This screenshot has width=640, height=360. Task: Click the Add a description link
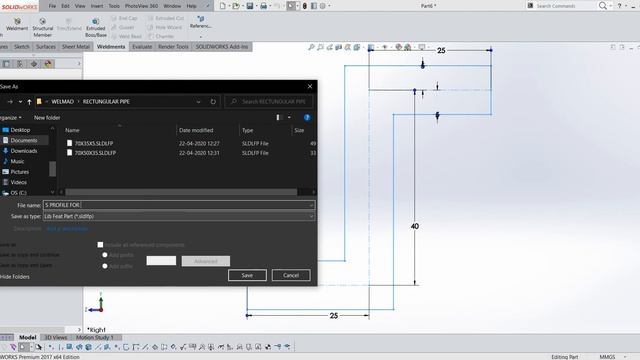tap(67, 229)
